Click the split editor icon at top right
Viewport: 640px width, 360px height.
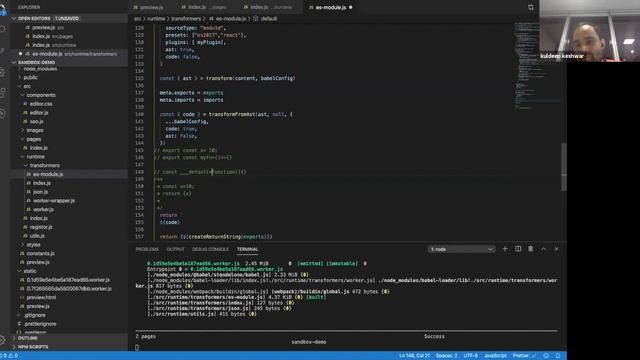531,7
